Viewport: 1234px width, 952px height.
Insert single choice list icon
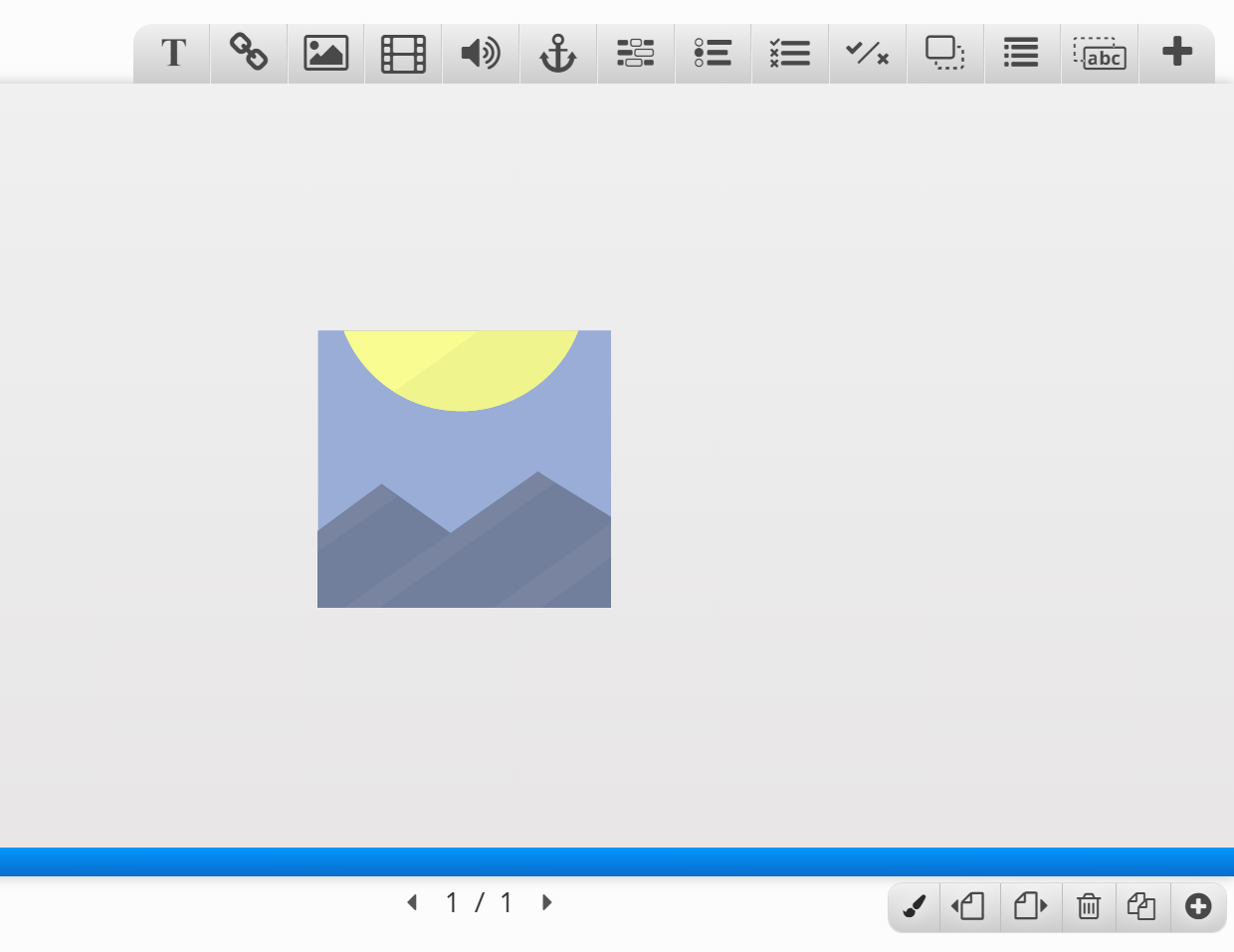click(713, 53)
